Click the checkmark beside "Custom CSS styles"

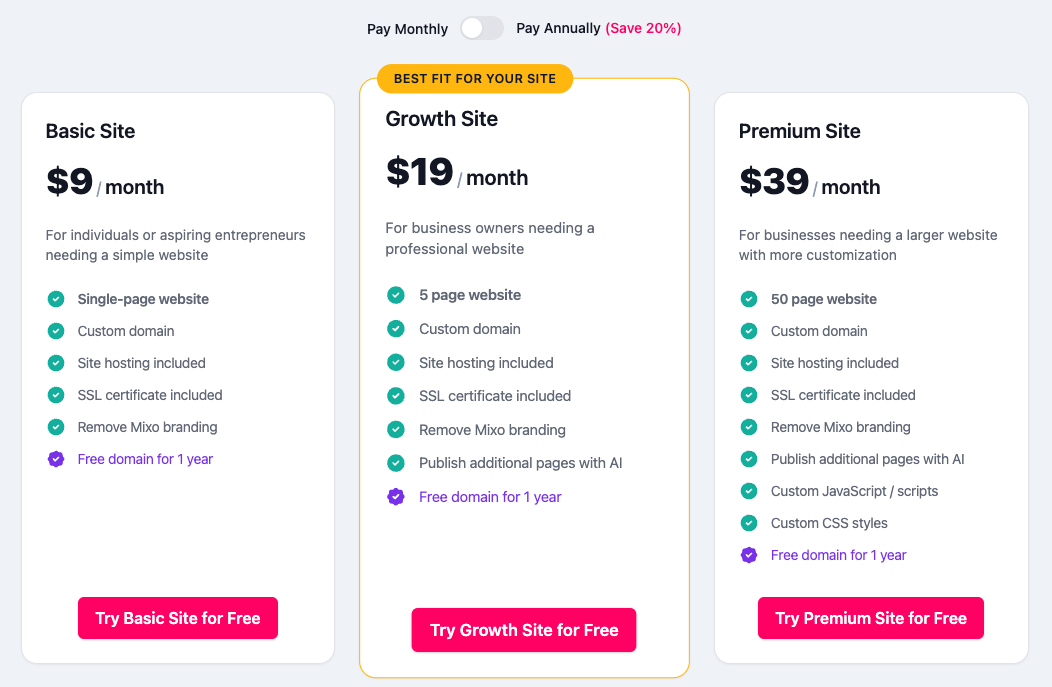point(749,523)
